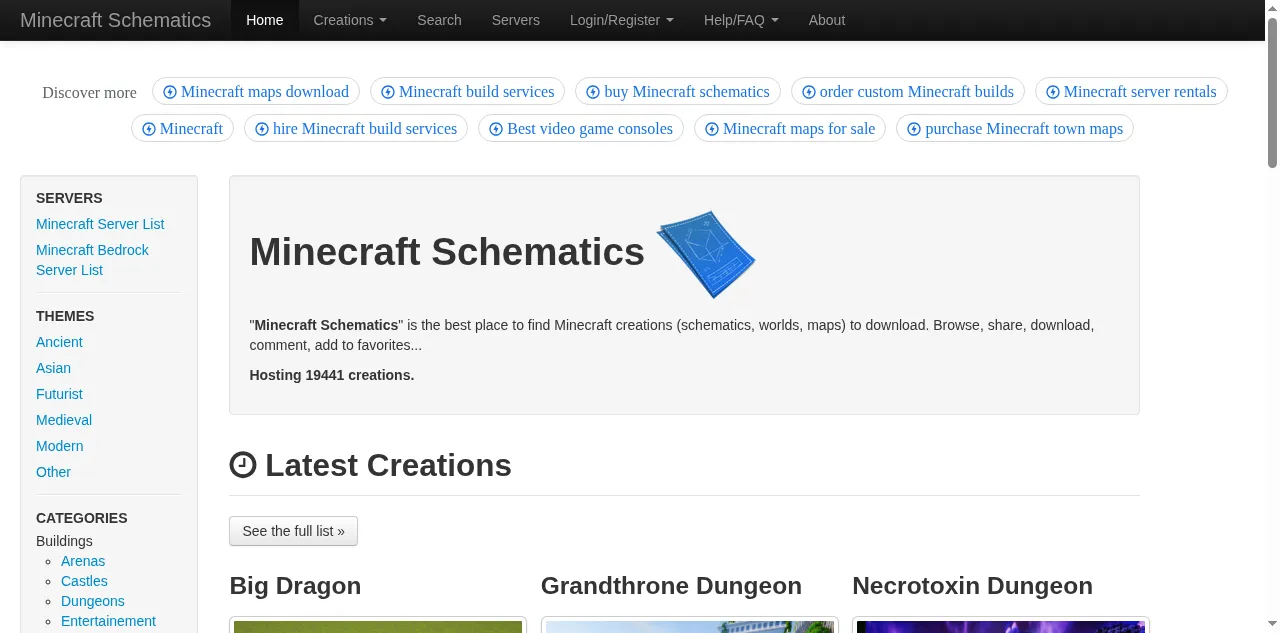
Task: Open the buy Minecraft schematics suggestion
Action: 678,92
